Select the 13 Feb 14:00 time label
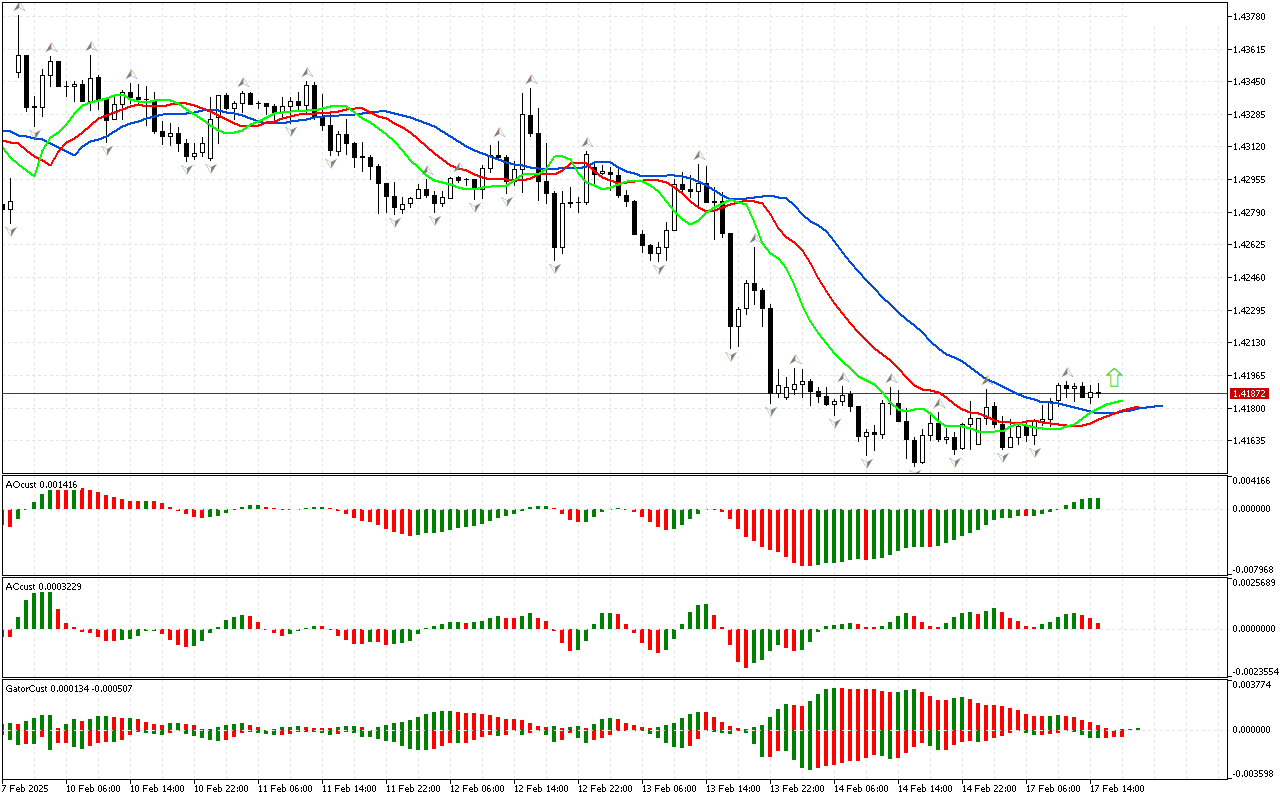Viewport: 1280px width, 800px height. (x=732, y=789)
